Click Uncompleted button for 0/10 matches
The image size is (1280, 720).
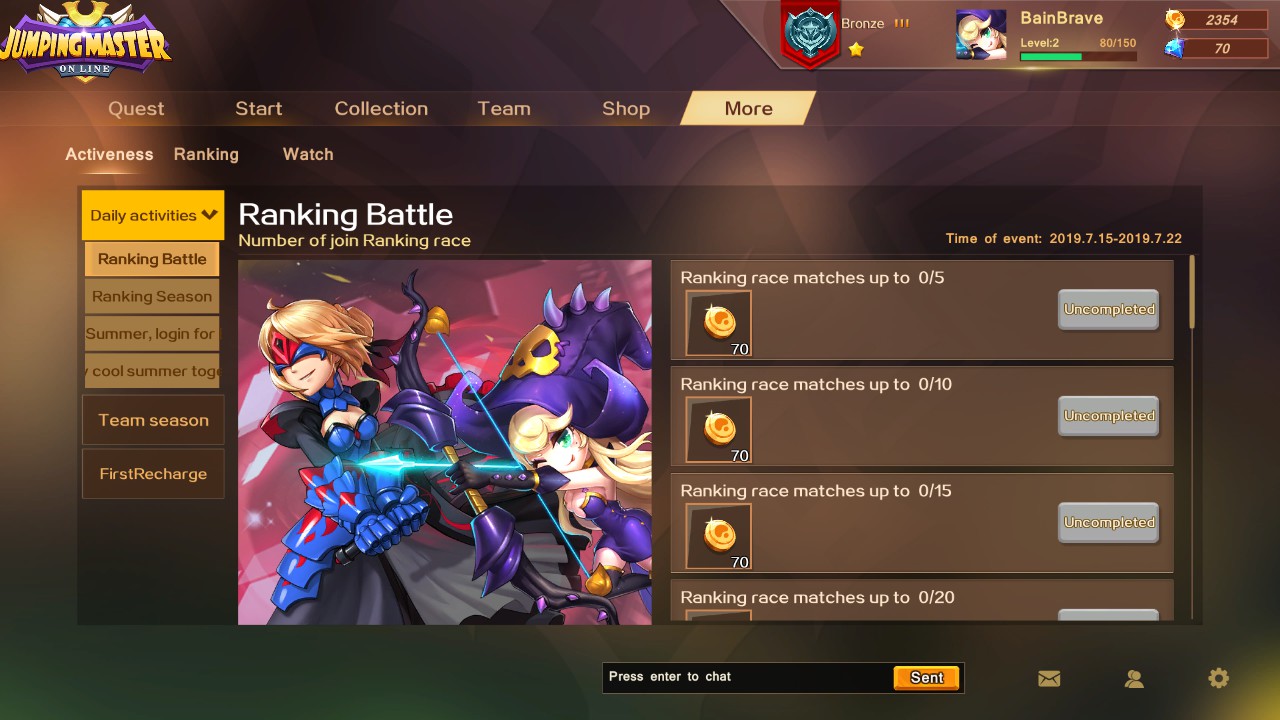pos(1108,416)
